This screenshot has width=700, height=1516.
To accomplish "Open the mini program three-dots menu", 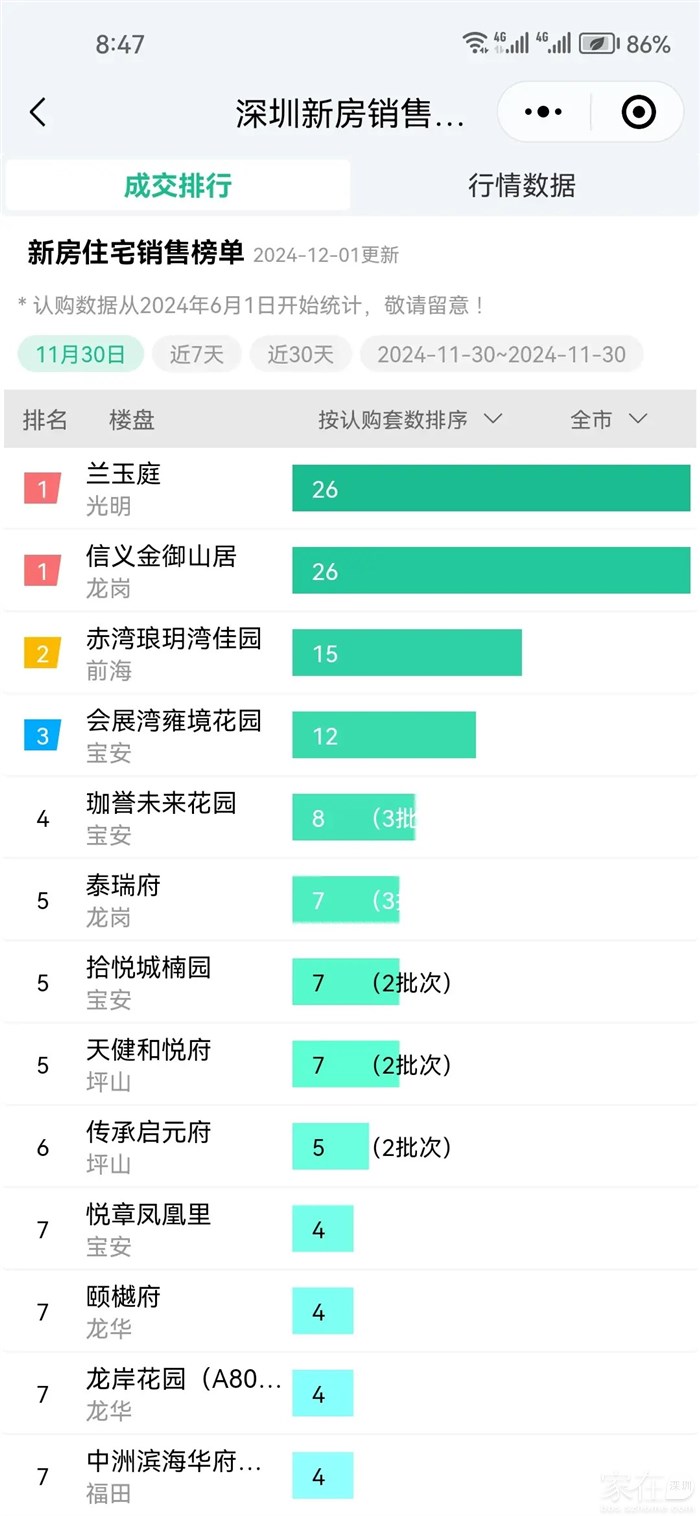I will click(x=543, y=112).
